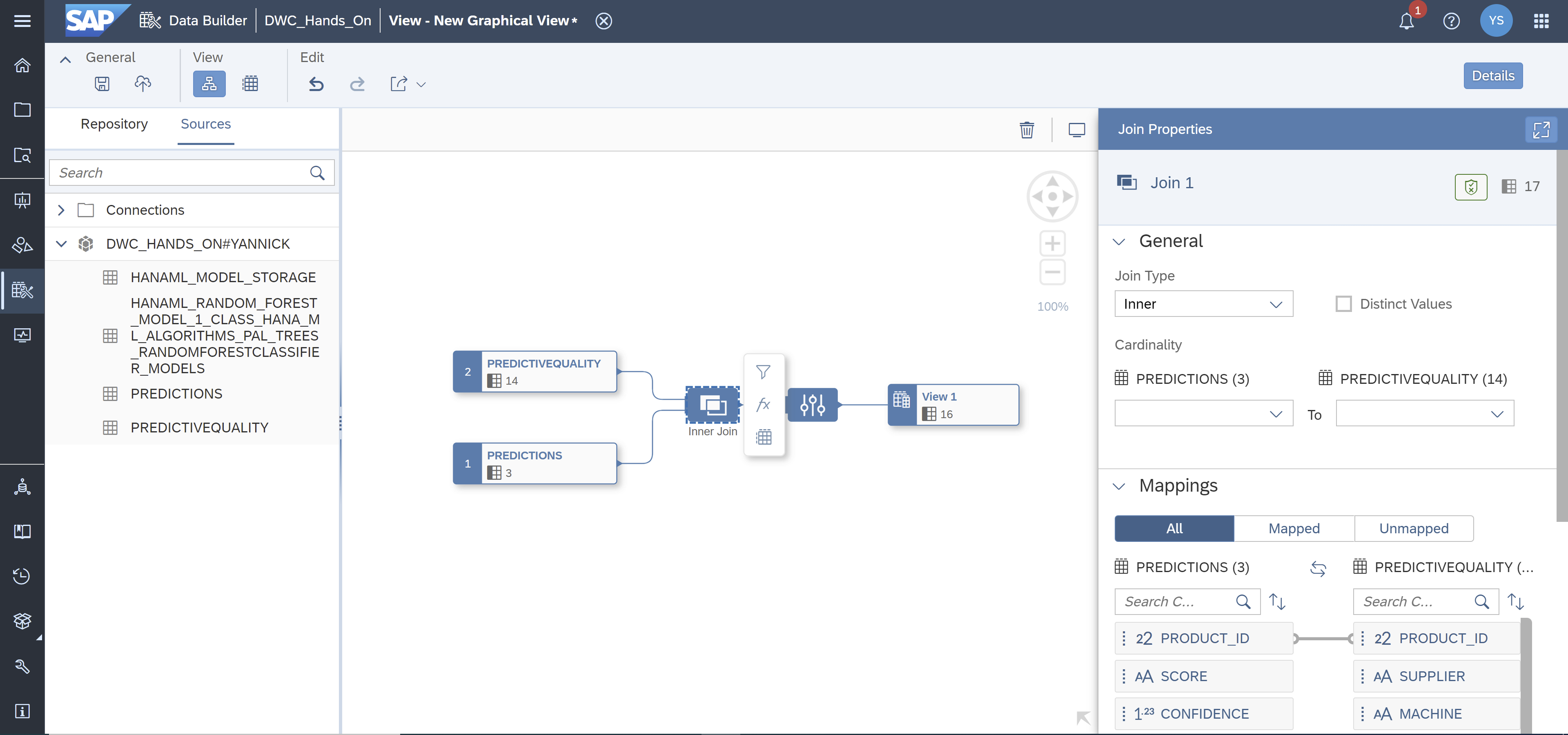1568x735 pixels.
Task: Expand the Connections folder
Action: [x=61, y=210]
